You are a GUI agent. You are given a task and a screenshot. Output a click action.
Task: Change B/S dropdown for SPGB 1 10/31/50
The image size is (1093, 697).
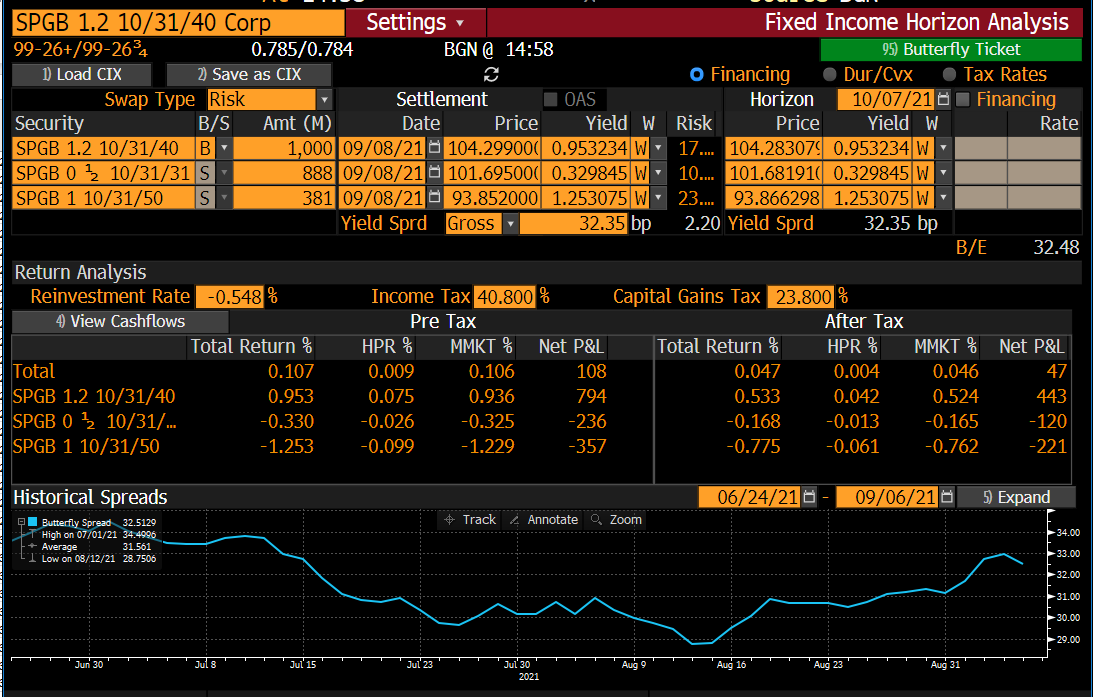click(x=224, y=199)
